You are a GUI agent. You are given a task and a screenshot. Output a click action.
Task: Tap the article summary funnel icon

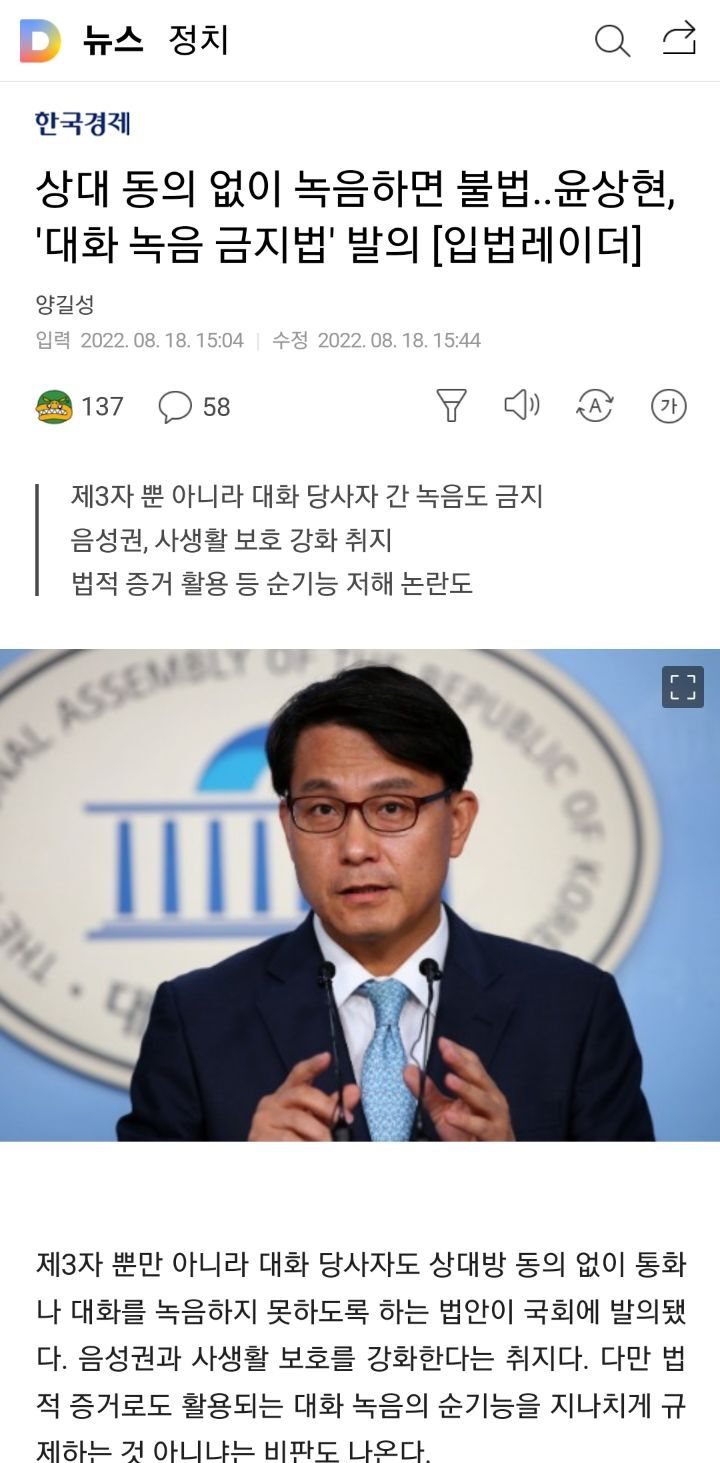452,405
